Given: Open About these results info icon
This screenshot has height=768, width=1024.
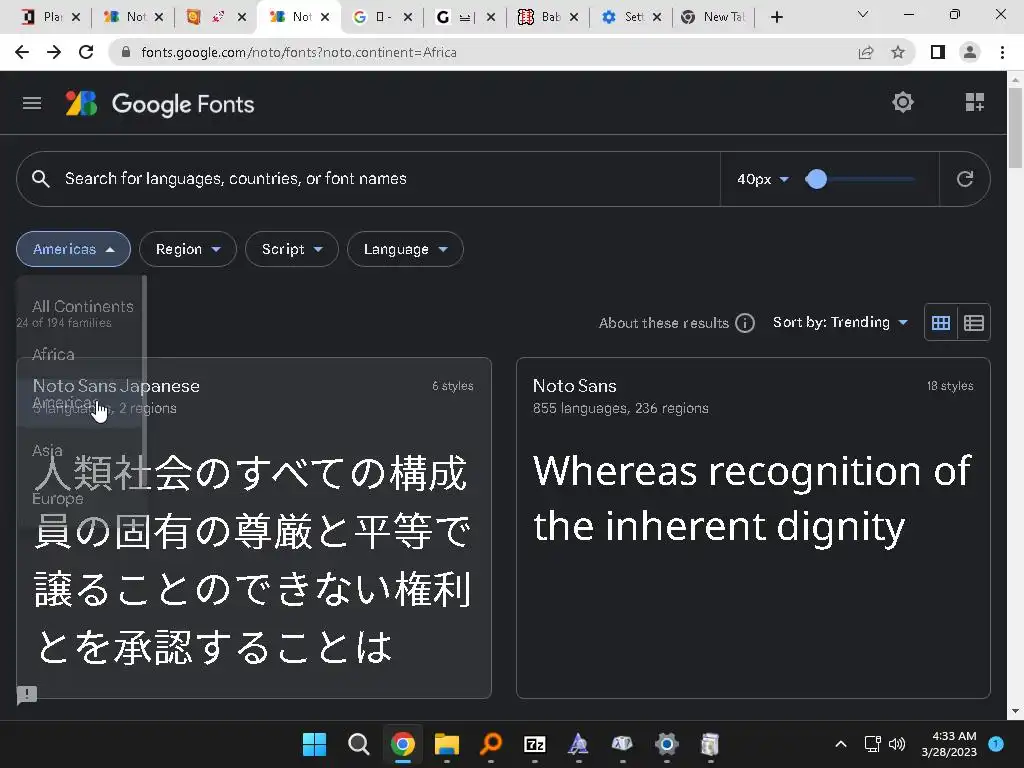Looking at the screenshot, I should click(744, 323).
